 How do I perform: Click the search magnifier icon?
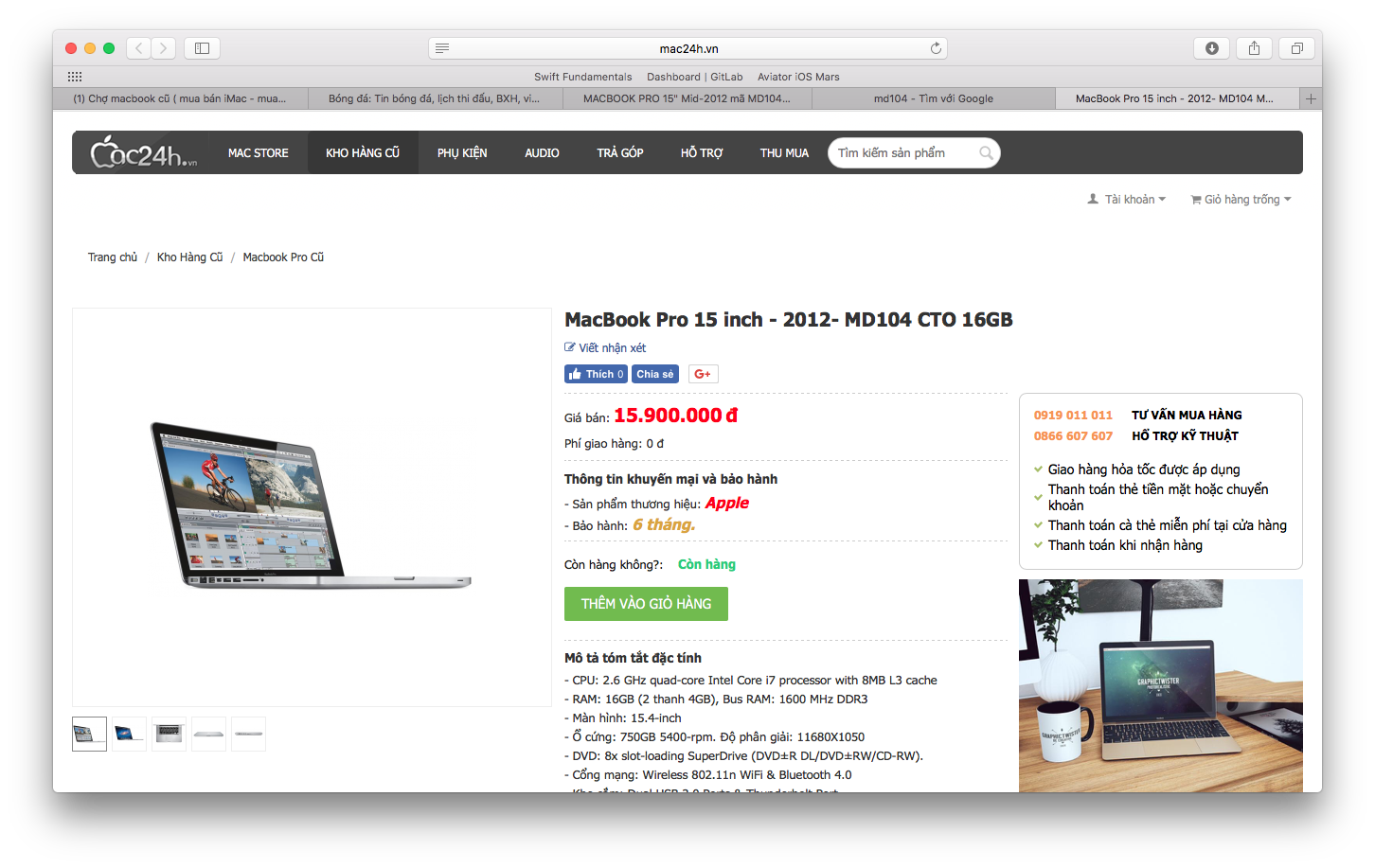click(x=986, y=152)
